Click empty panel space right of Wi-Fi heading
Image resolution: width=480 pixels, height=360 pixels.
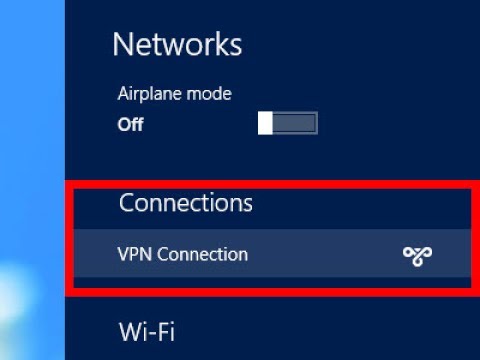[x=327, y=332]
